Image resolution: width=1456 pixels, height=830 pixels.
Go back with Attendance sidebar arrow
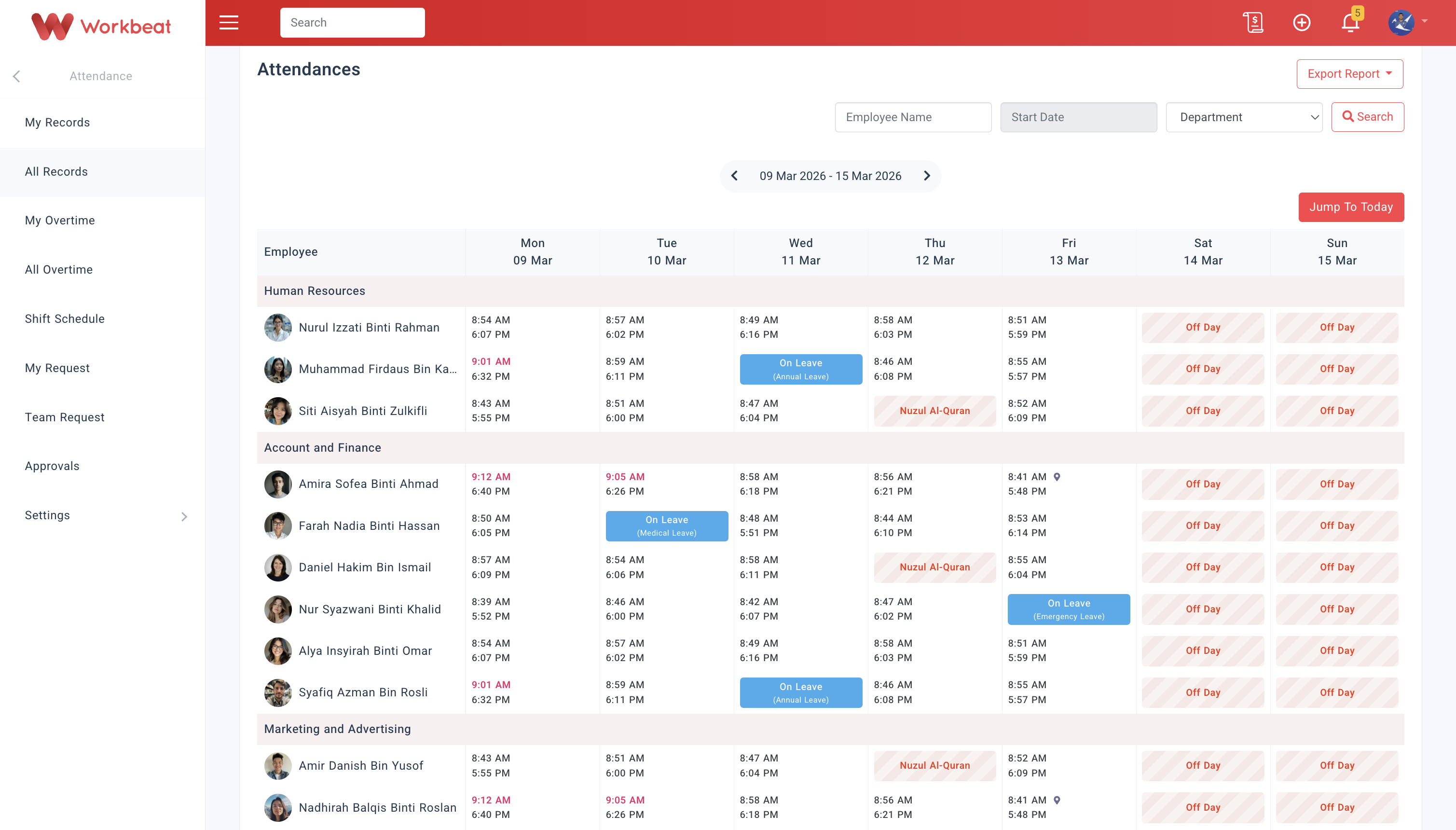(x=16, y=76)
